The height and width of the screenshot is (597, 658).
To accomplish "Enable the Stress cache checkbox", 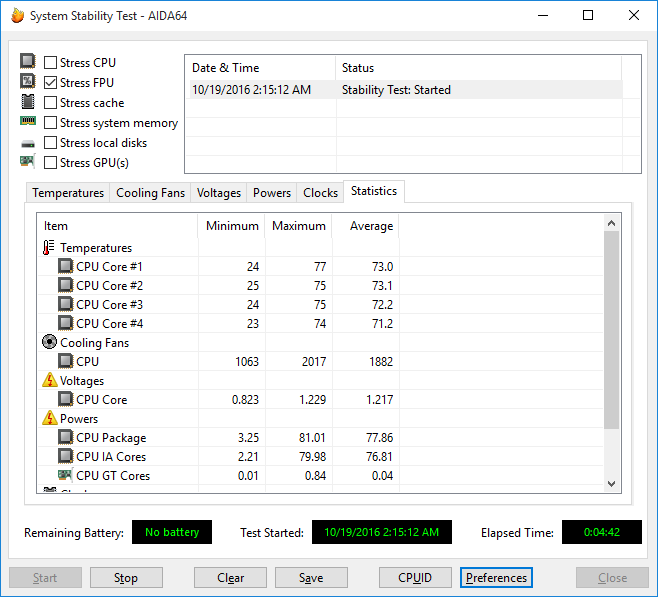I will (x=50, y=103).
